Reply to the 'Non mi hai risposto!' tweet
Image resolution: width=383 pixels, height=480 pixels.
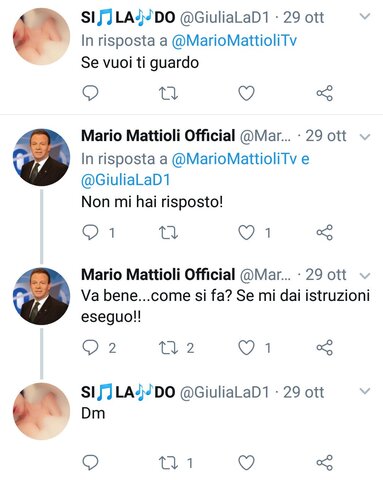click(90, 232)
